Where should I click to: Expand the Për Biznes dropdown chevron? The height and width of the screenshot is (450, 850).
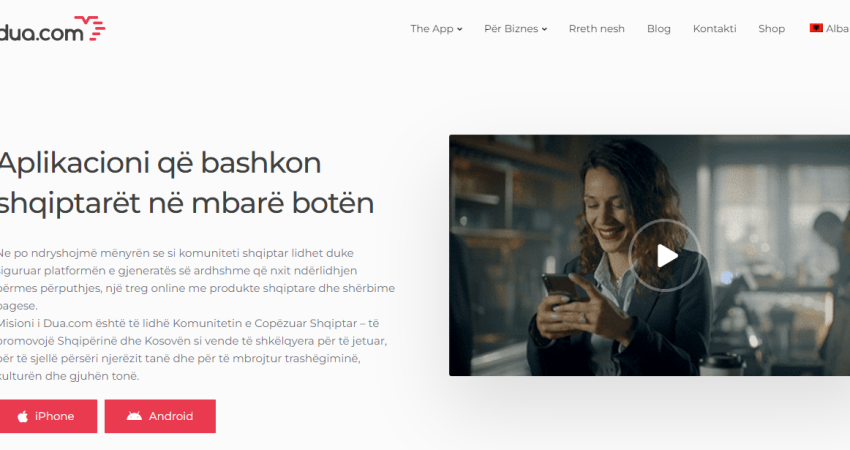pos(544,29)
